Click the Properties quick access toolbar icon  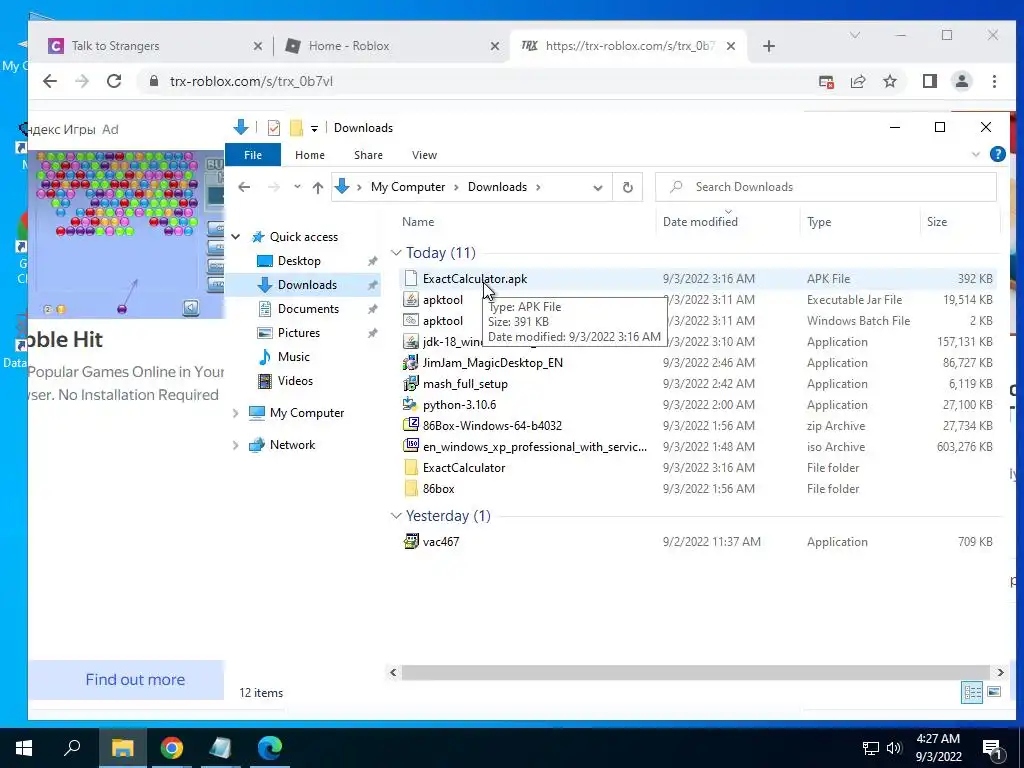point(274,128)
